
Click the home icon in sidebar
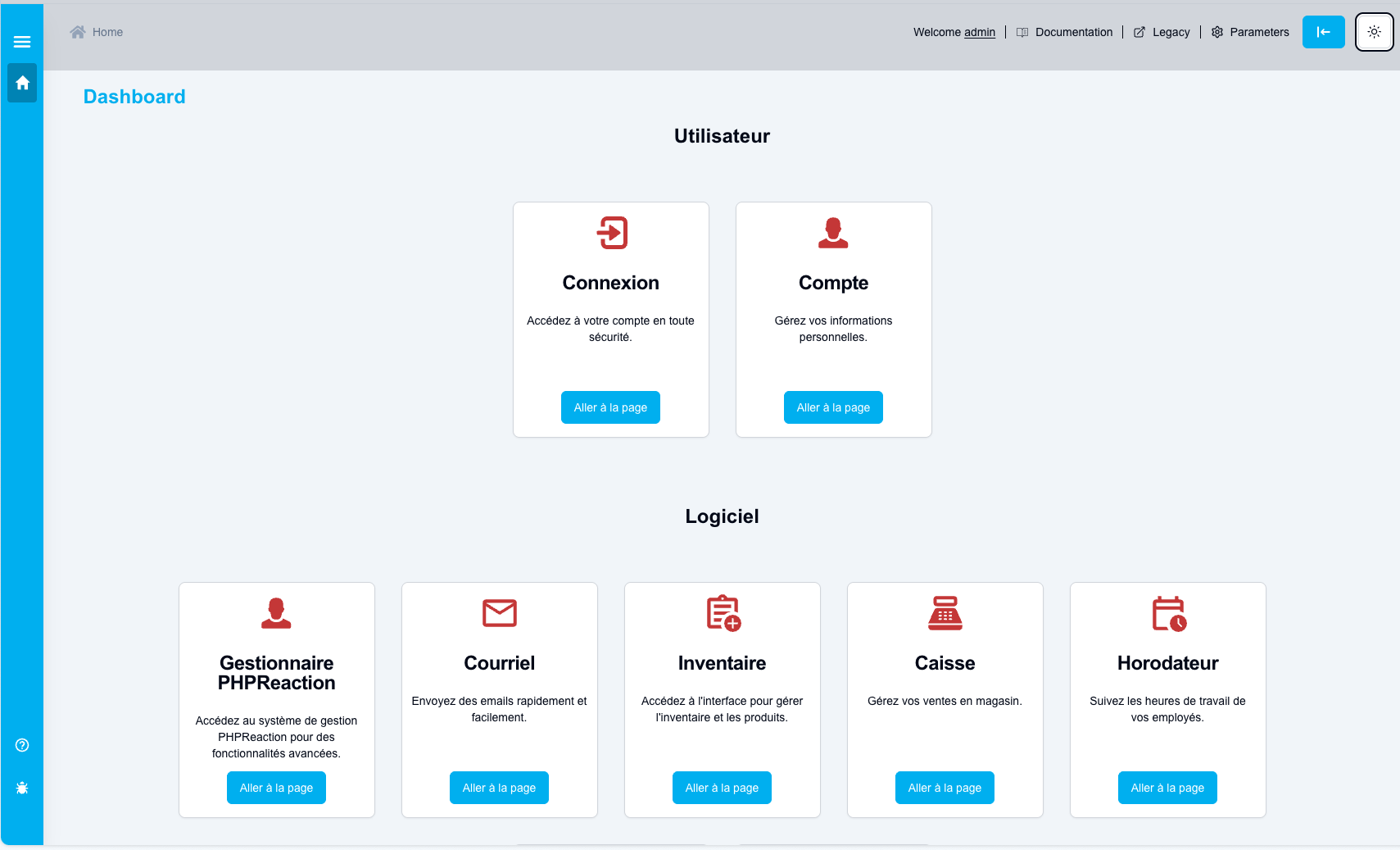pos(22,83)
